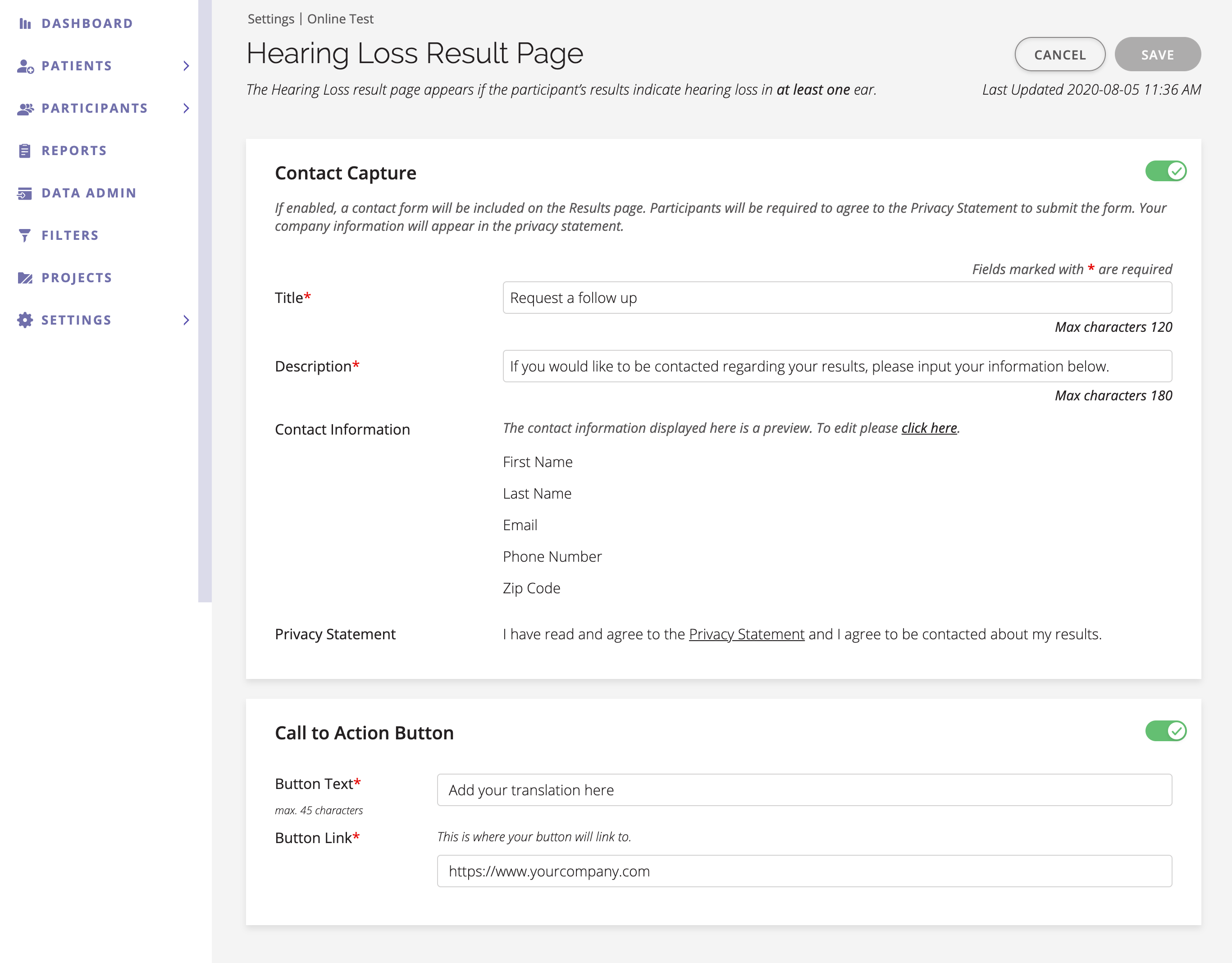Click the 'Last Updated 2020-08-05 11:36 AM' text
The width and height of the screenshot is (1232, 963).
click(1091, 90)
